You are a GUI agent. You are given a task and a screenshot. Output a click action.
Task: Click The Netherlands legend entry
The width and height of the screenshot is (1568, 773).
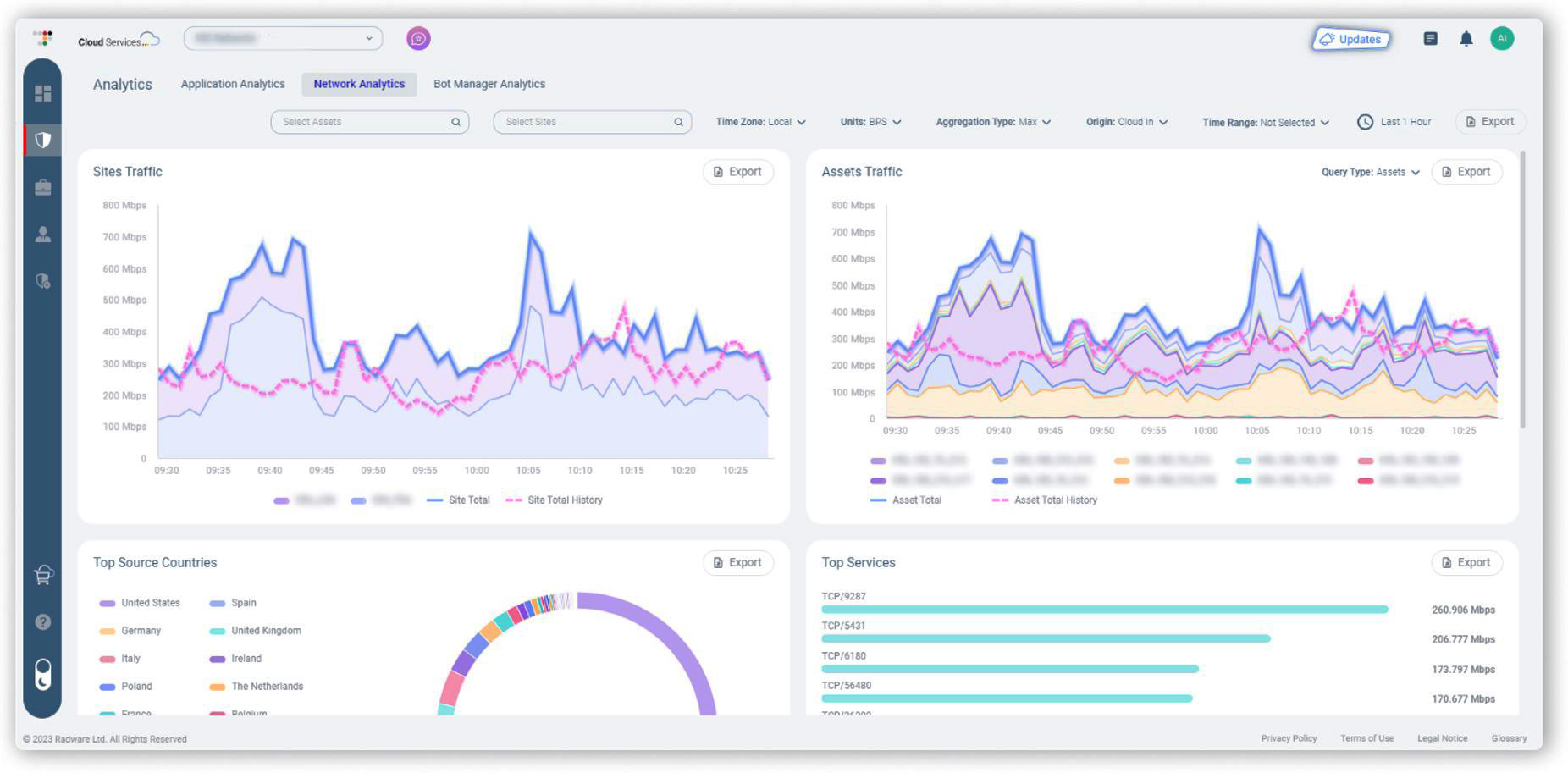(x=257, y=687)
